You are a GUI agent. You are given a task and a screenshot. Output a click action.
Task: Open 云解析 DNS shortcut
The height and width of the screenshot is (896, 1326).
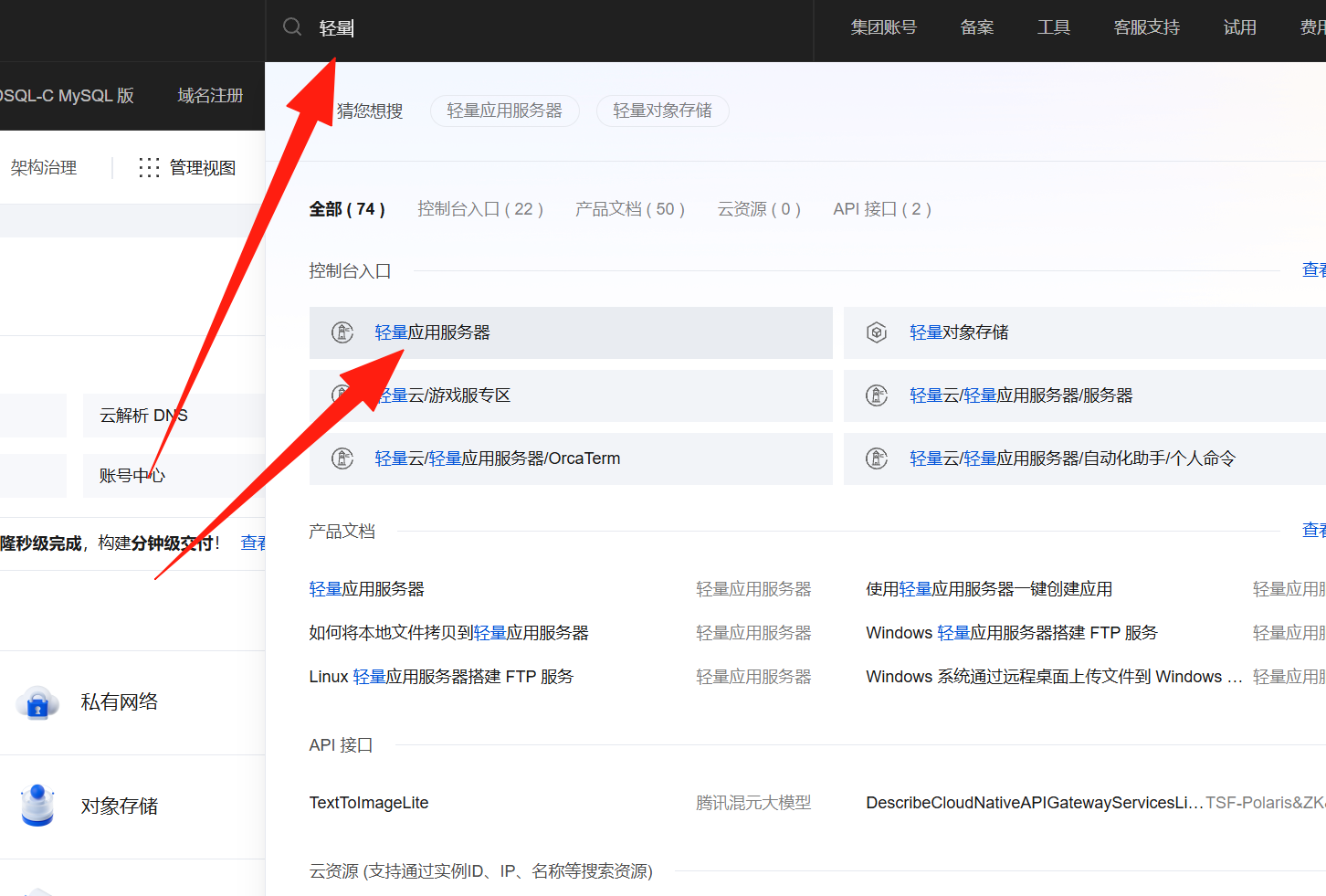point(174,416)
